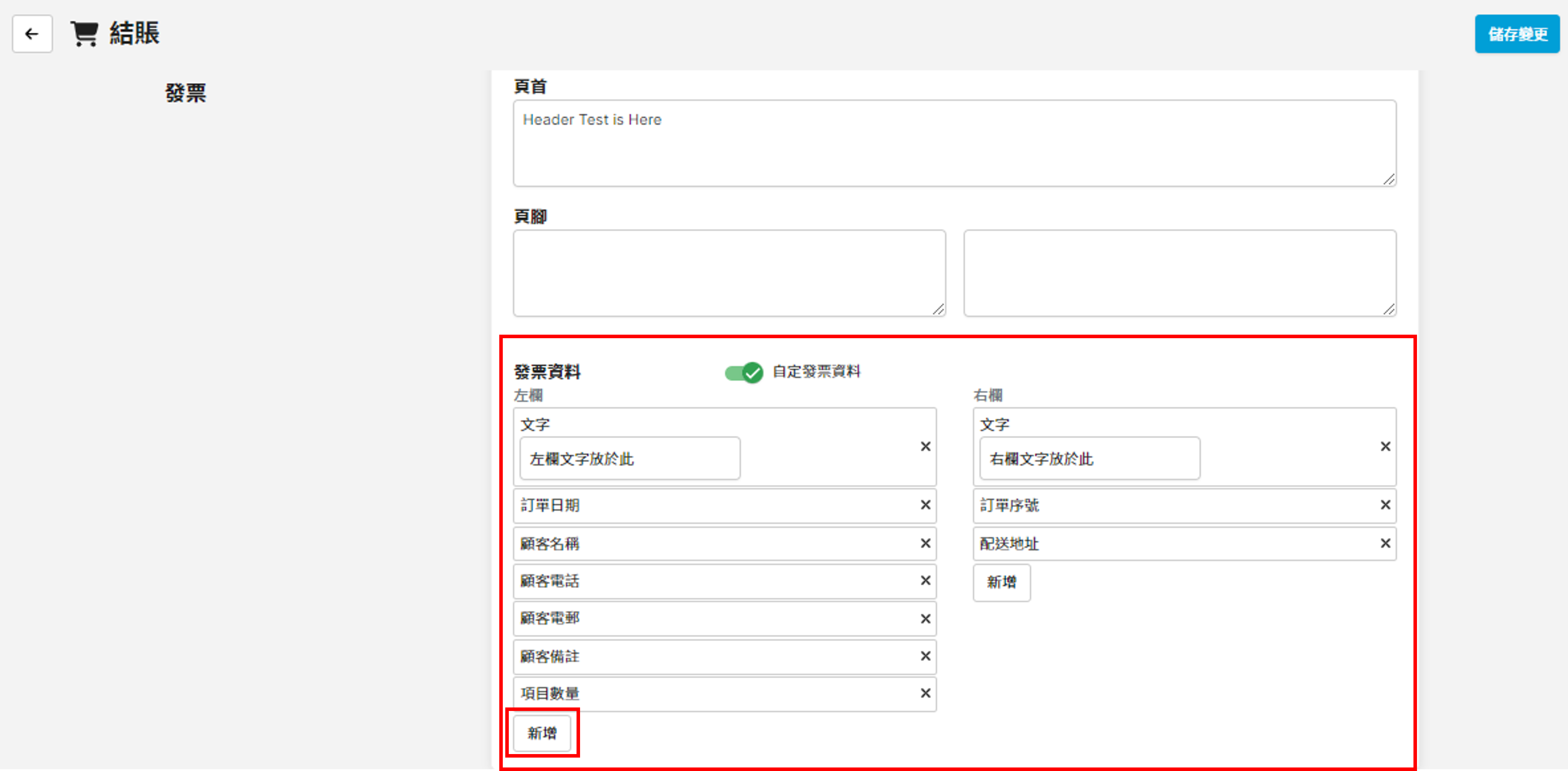Click 新增 under the right column
This screenshot has height=771, width=1568.
click(x=1001, y=583)
